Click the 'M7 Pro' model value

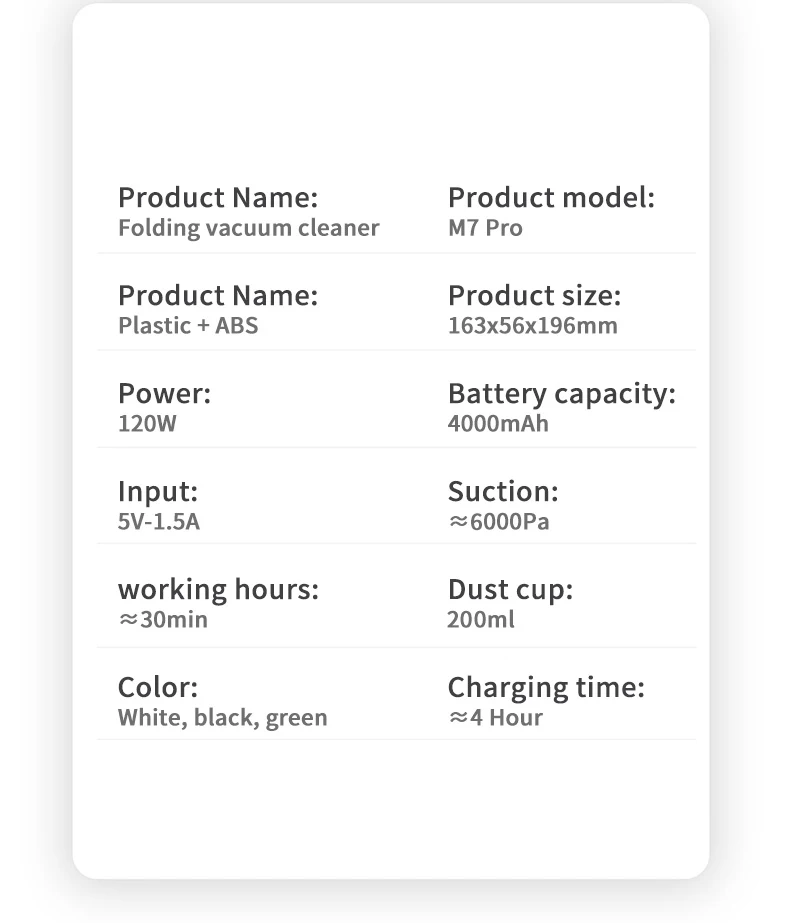485,228
